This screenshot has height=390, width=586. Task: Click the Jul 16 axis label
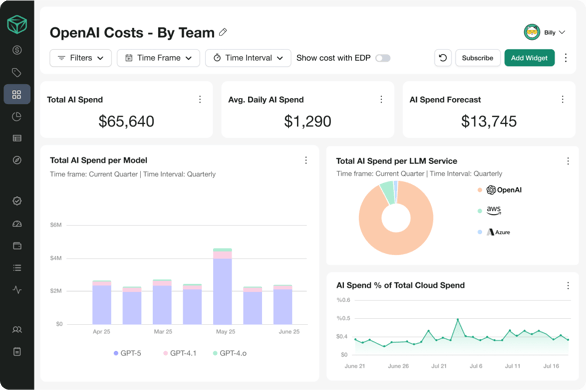pyautogui.click(x=551, y=366)
